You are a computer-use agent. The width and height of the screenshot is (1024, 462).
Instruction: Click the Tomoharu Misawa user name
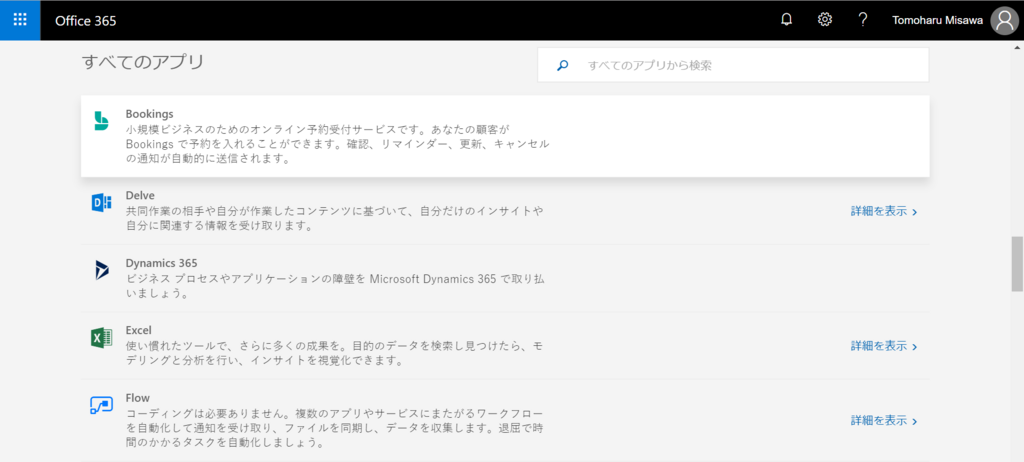pyautogui.click(x=937, y=20)
